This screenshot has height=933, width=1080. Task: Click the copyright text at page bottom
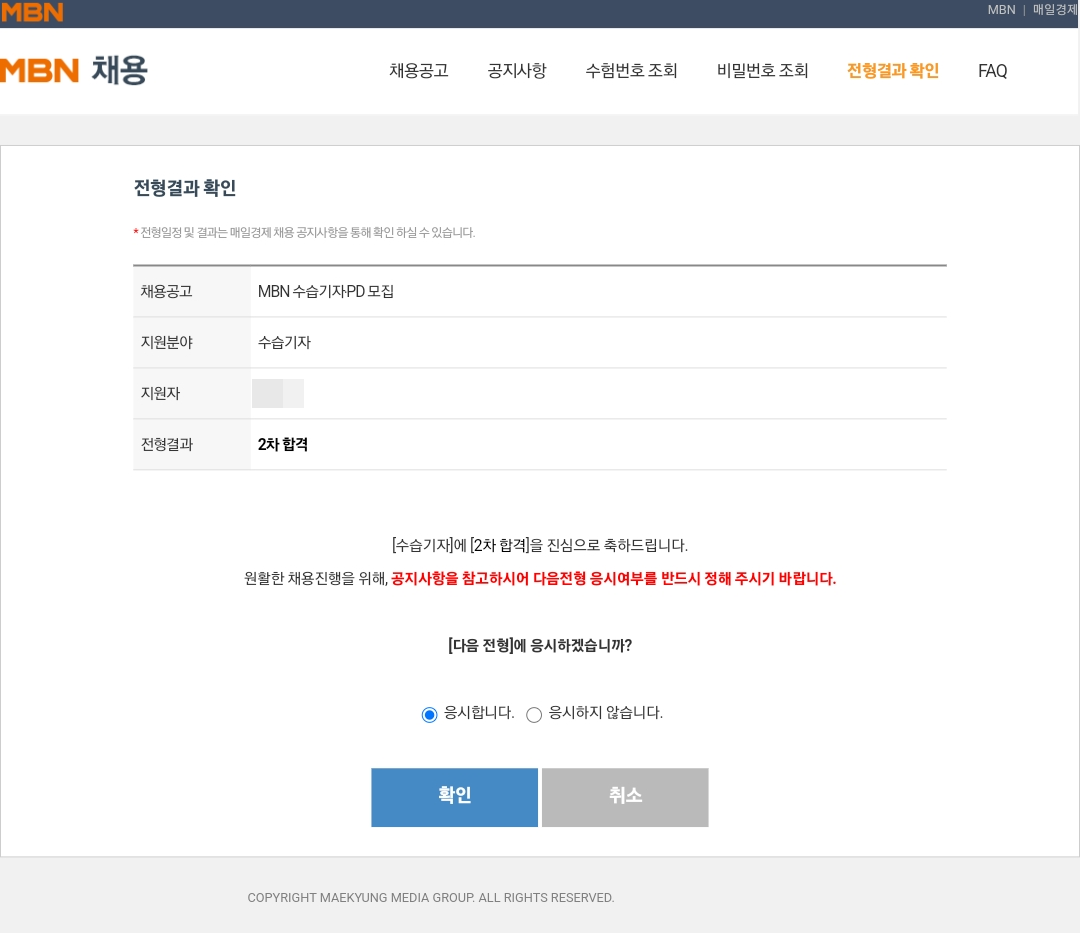click(x=430, y=897)
